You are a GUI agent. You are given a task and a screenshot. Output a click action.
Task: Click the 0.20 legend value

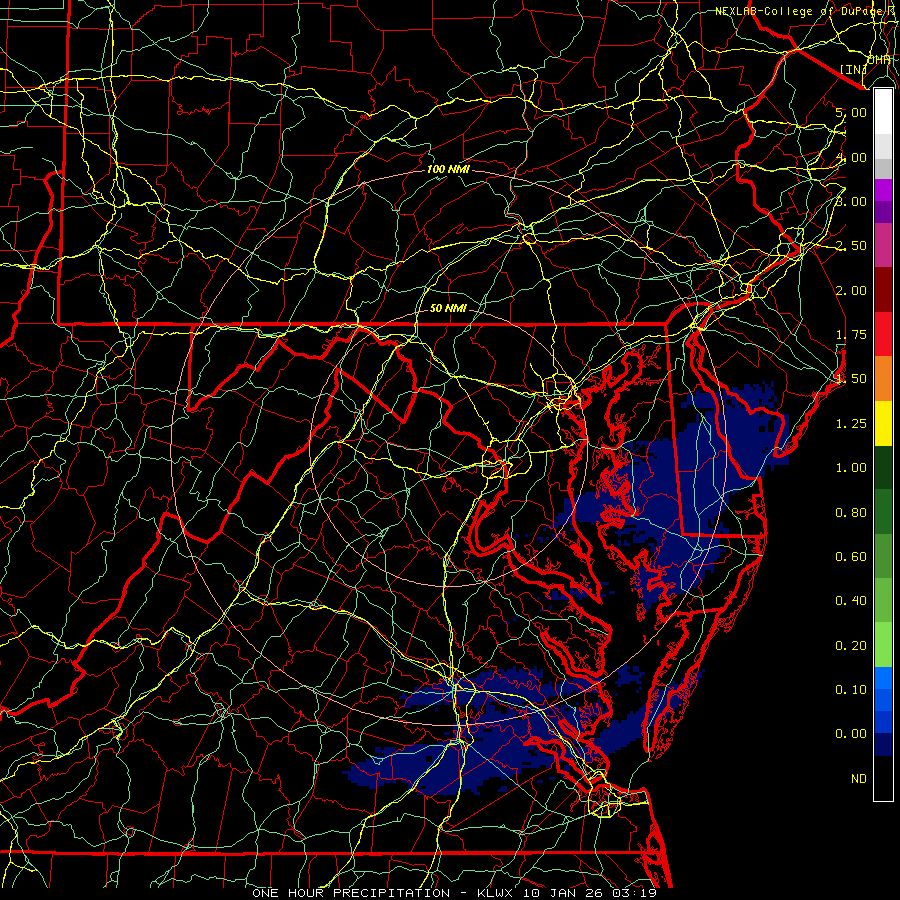[x=851, y=646]
